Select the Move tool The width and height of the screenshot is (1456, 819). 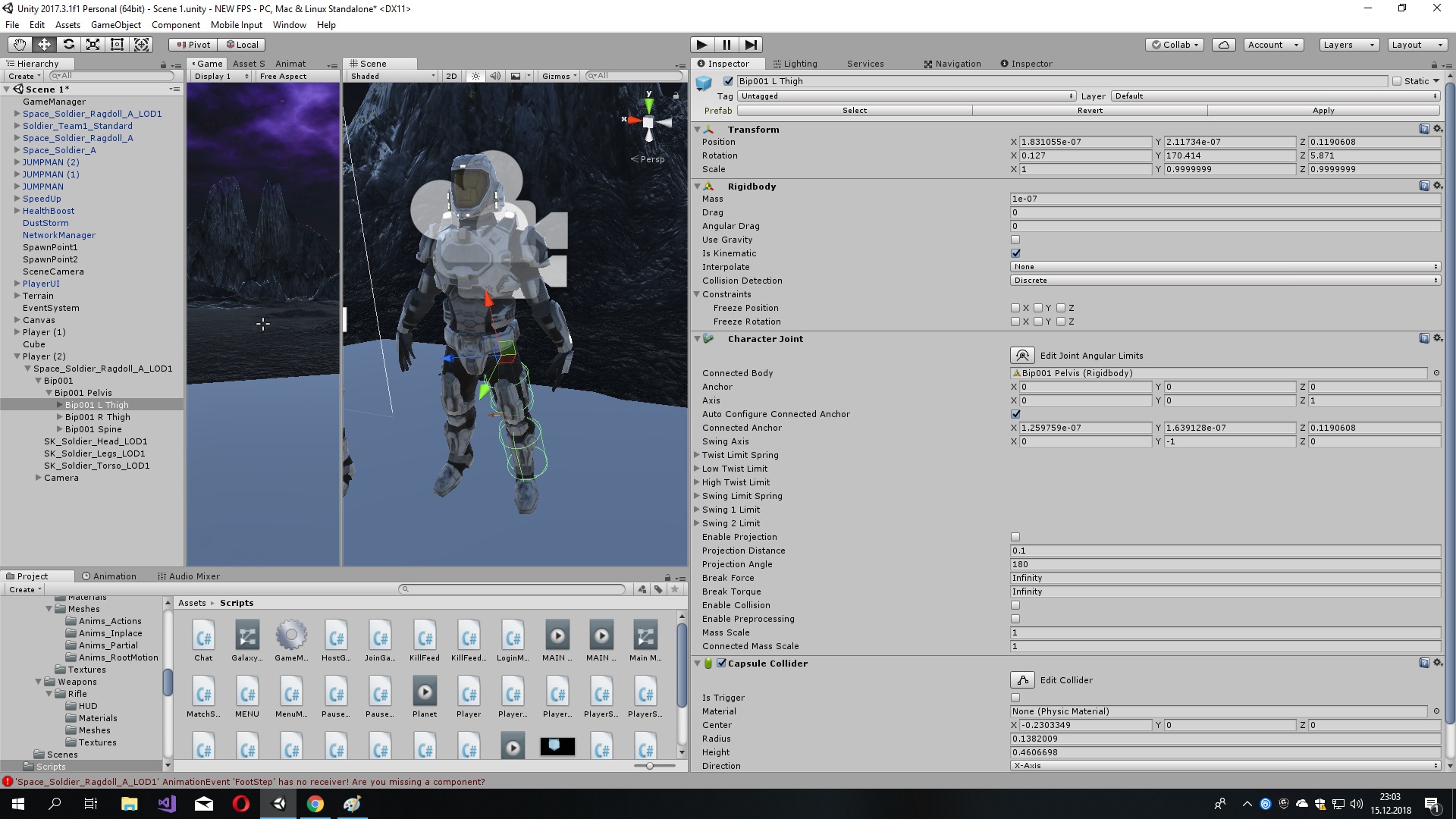[44, 45]
